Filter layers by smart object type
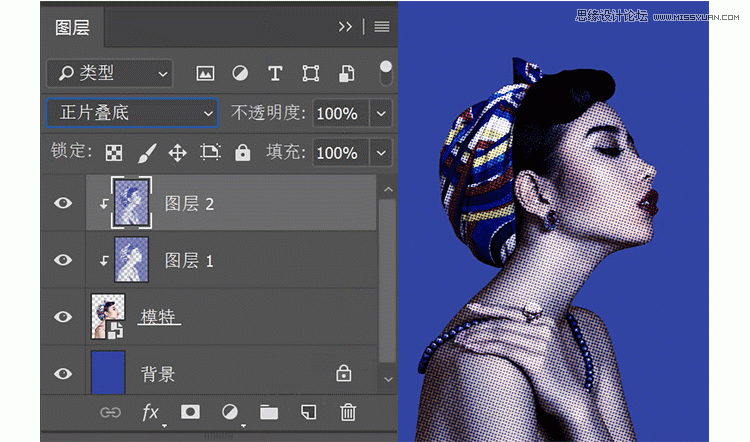The image size is (750, 442). point(347,74)
